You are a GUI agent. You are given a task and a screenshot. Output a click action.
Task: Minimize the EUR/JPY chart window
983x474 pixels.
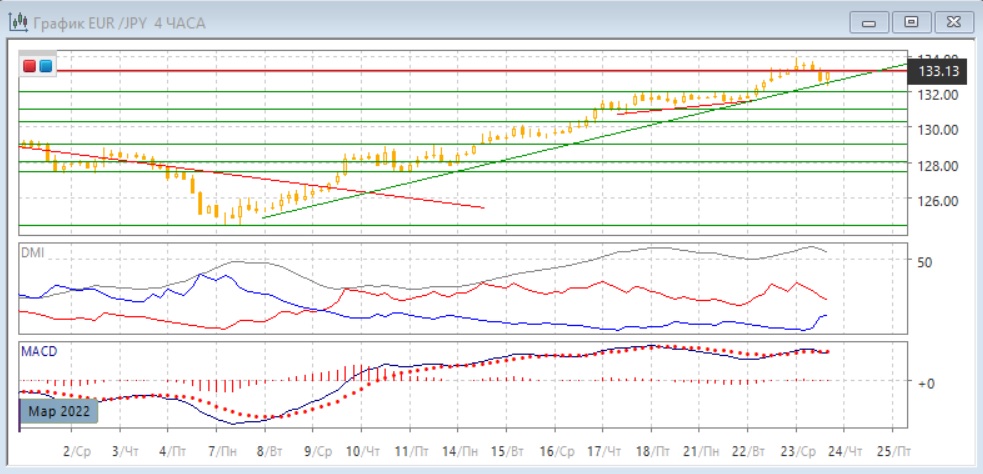[x=870, y=22]
